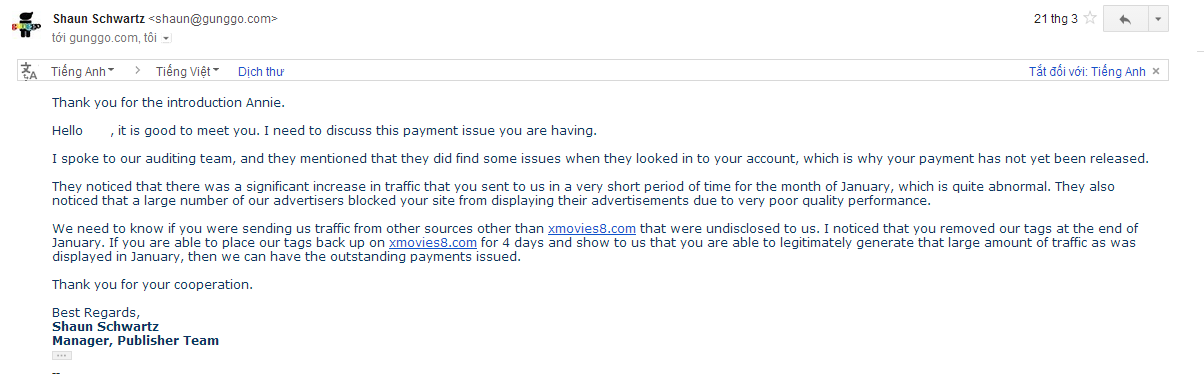
Task: Click the signature line Manager, Publisher Team
Action: pos(135,341)
